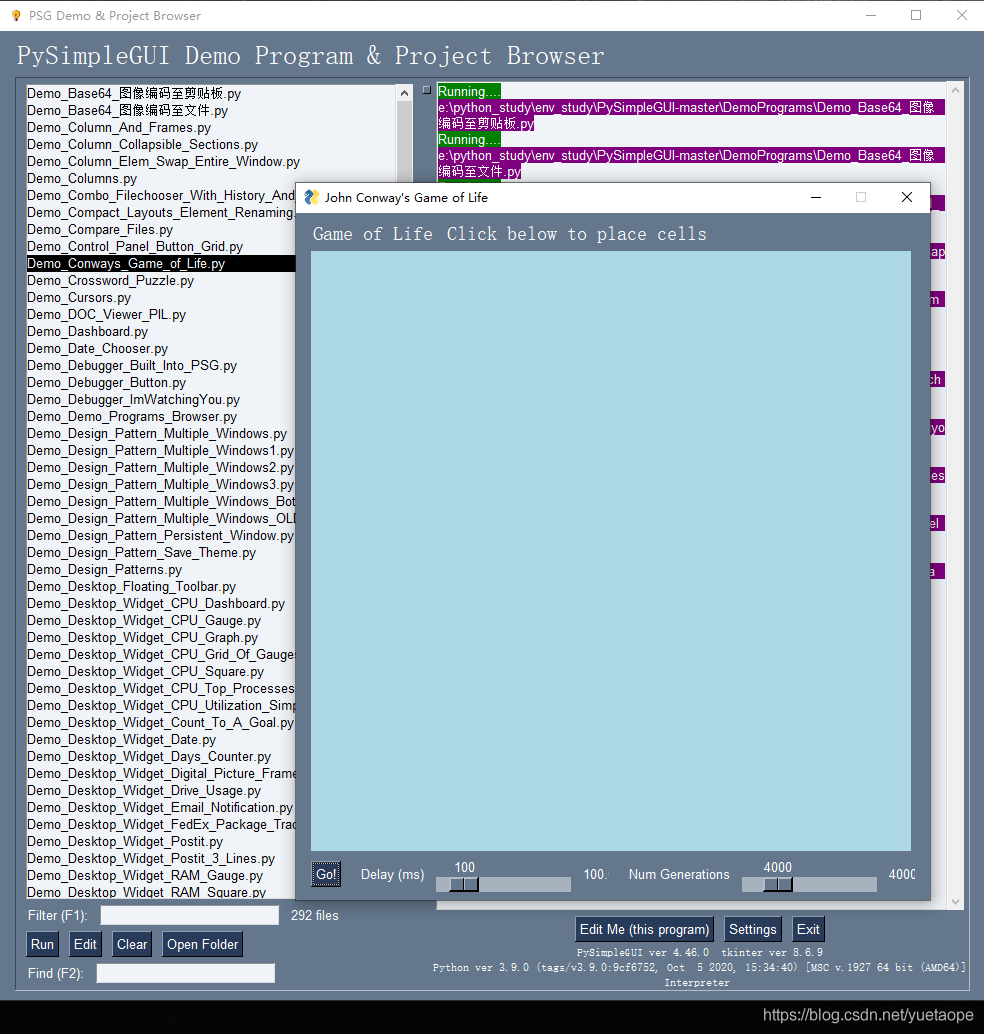Image resolution: width=984 pixels, height=1034 pixels.
Task: Click the Num Generations slider handle
Action: coord(778,884)
